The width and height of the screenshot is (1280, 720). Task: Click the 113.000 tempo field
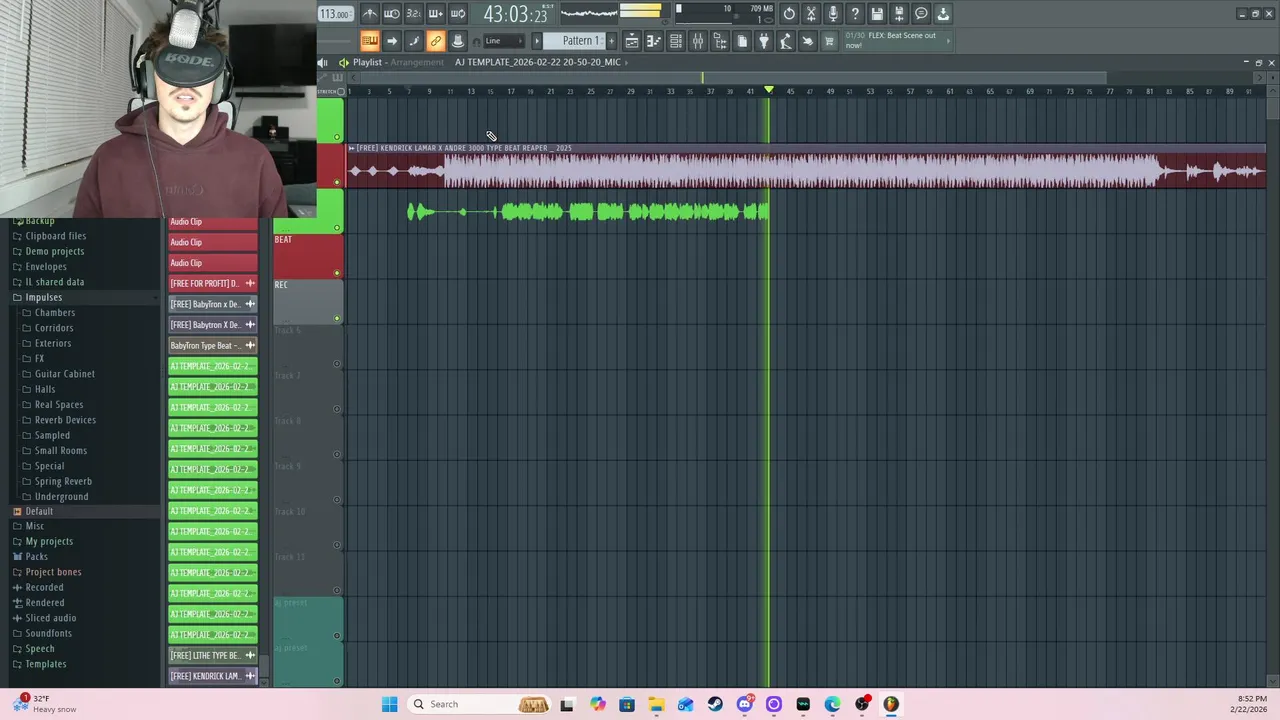[335, 14]
